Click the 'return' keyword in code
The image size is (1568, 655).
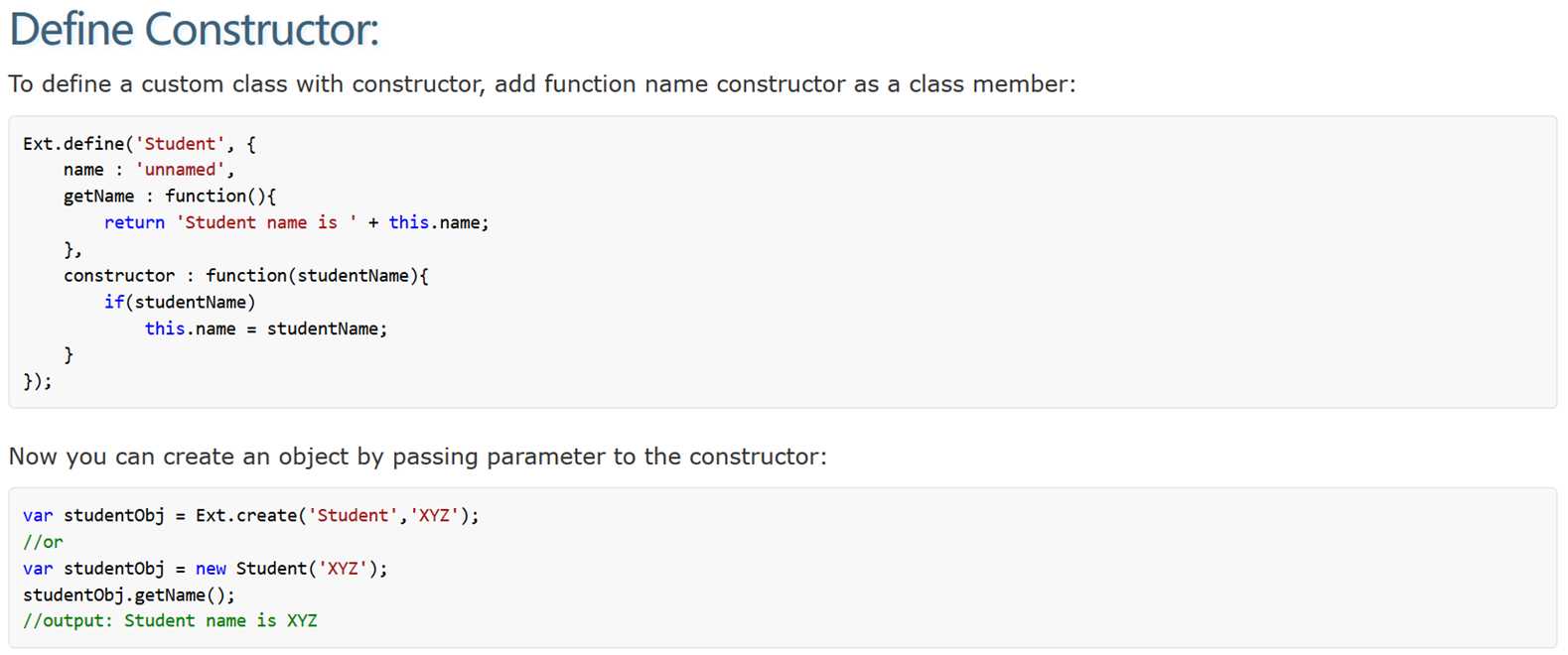point(134,223)
